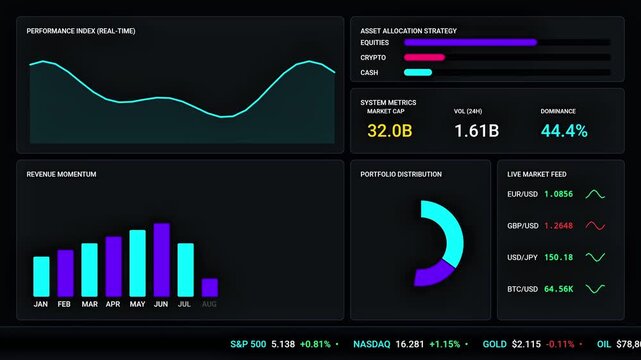641x360 pixels.
Task: Select the Cash cyan allocation bar
Action: coord(418,72)
